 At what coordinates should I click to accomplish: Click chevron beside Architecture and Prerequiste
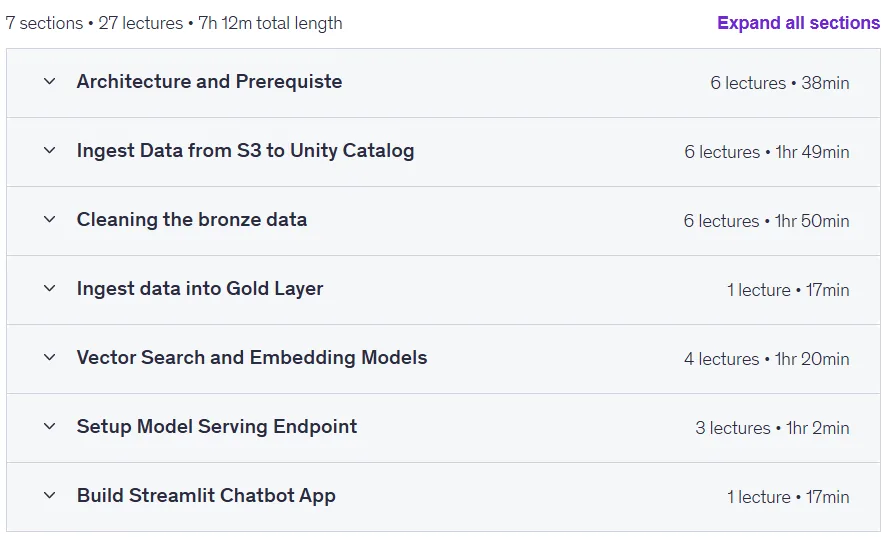[50, 81]
